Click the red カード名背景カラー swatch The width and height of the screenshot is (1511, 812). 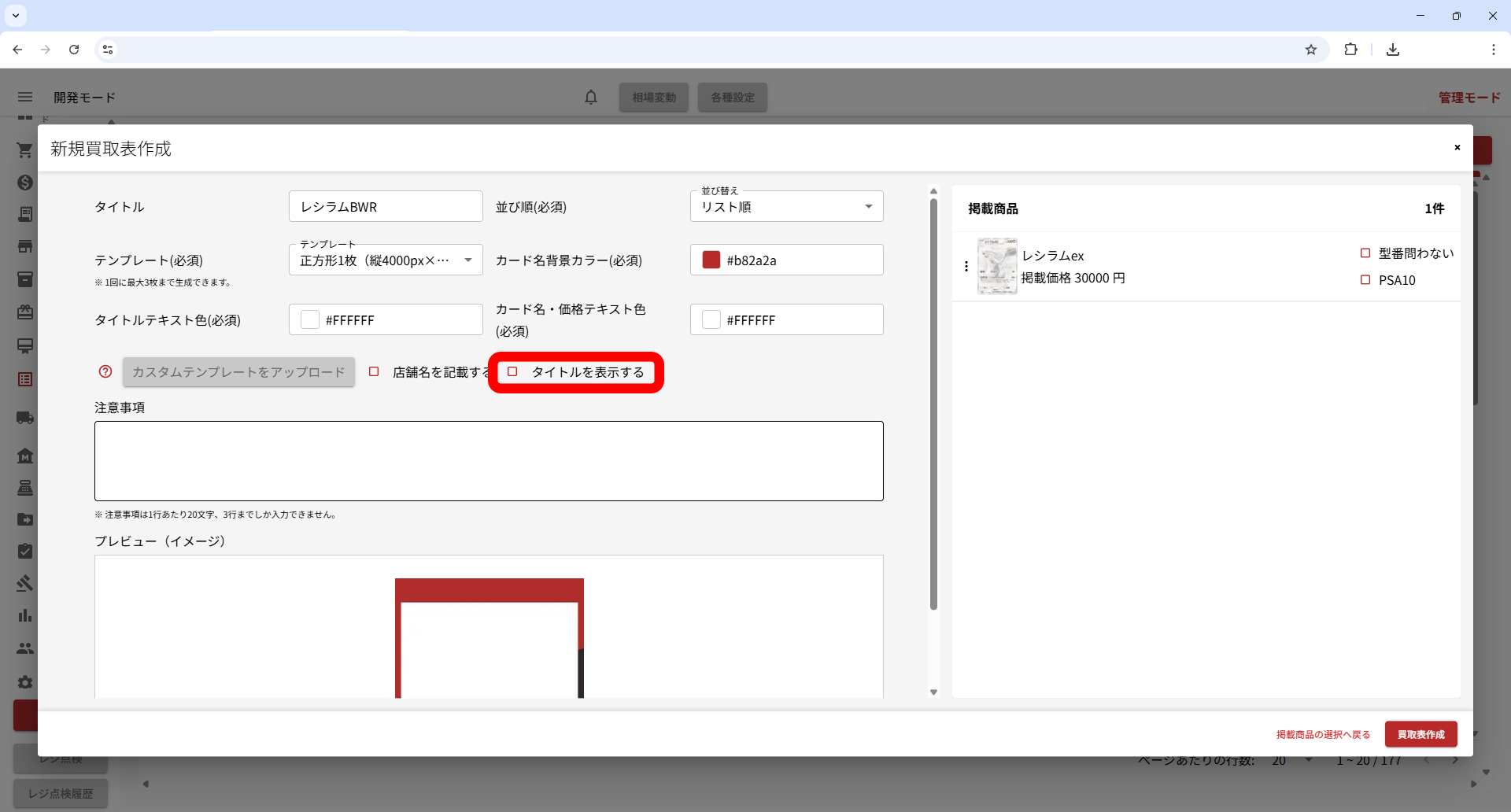[711, 260]
